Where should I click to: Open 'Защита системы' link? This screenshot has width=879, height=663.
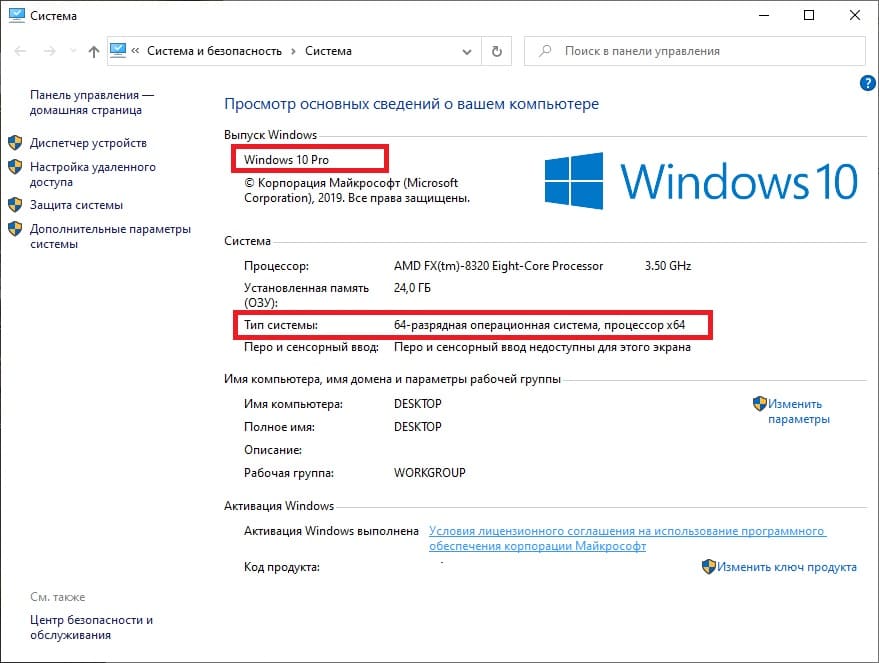pyautogui.click(x=76, y=205)
